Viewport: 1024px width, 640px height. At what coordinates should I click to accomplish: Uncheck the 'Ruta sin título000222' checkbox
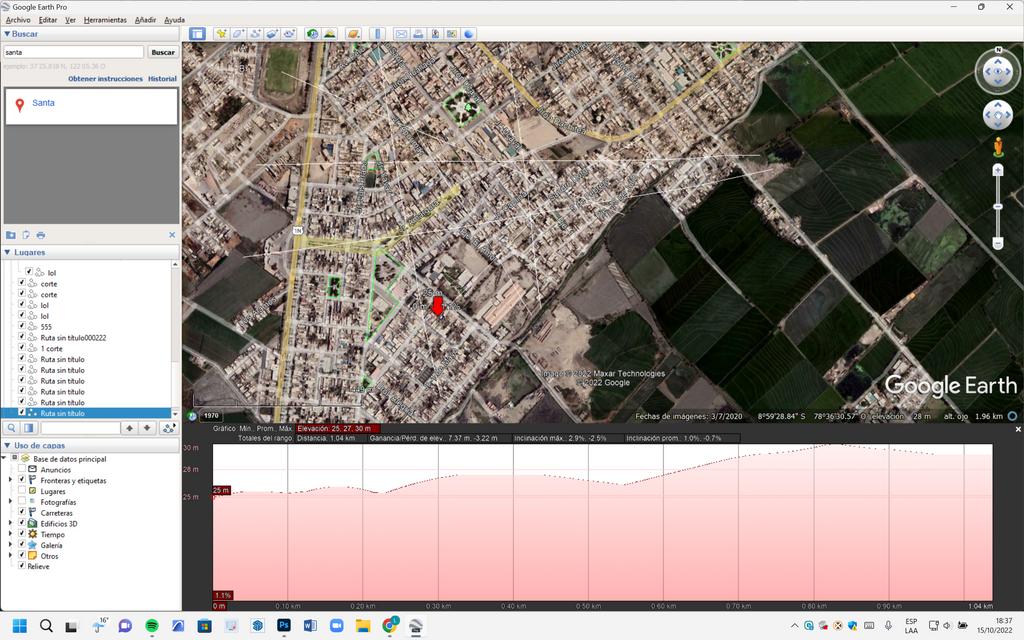pyautogui.click(x=22, y=336)
